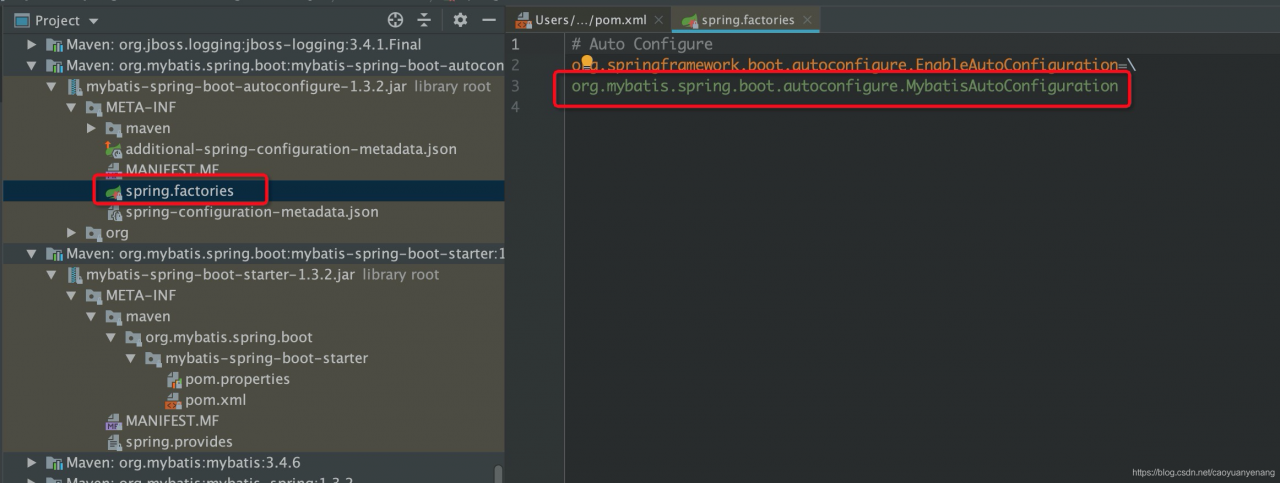The height and width of the screenshot is (483, 1280).
Task: Expand maven folder under autoconfigure META-INF
Action: (x=92, y=129)
